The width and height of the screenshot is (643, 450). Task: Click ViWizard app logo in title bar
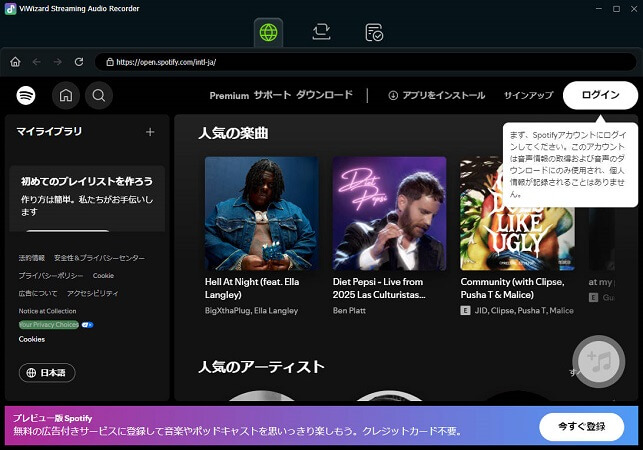(10, 9)
